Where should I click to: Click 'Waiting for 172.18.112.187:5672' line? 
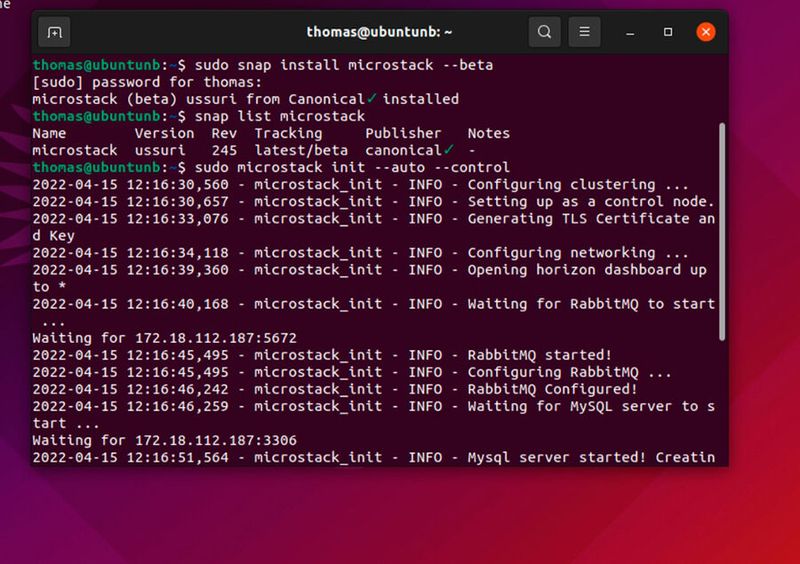click(x=164, y=338)
